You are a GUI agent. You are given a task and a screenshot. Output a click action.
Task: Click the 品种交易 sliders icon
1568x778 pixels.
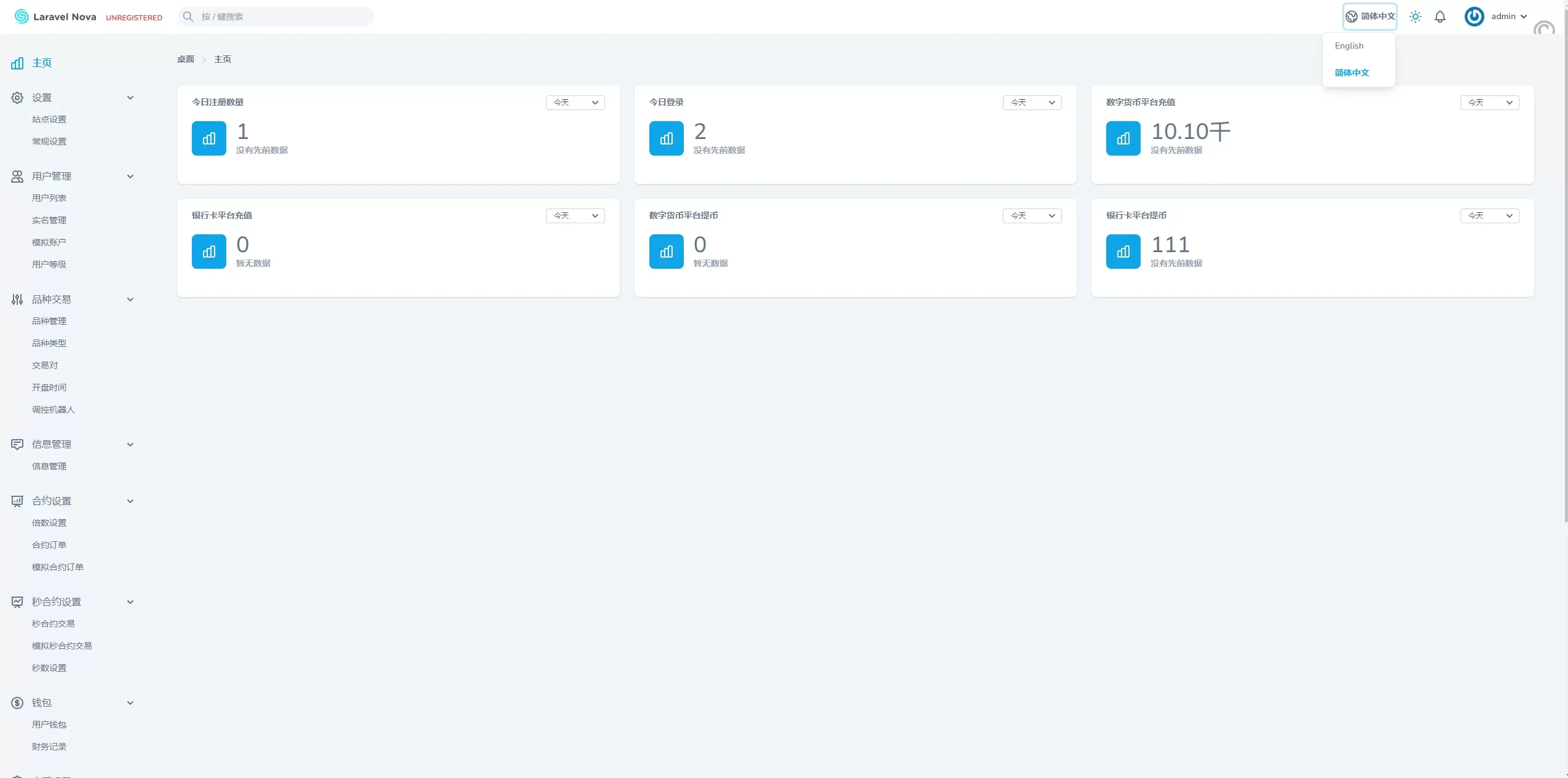(17, 300)
